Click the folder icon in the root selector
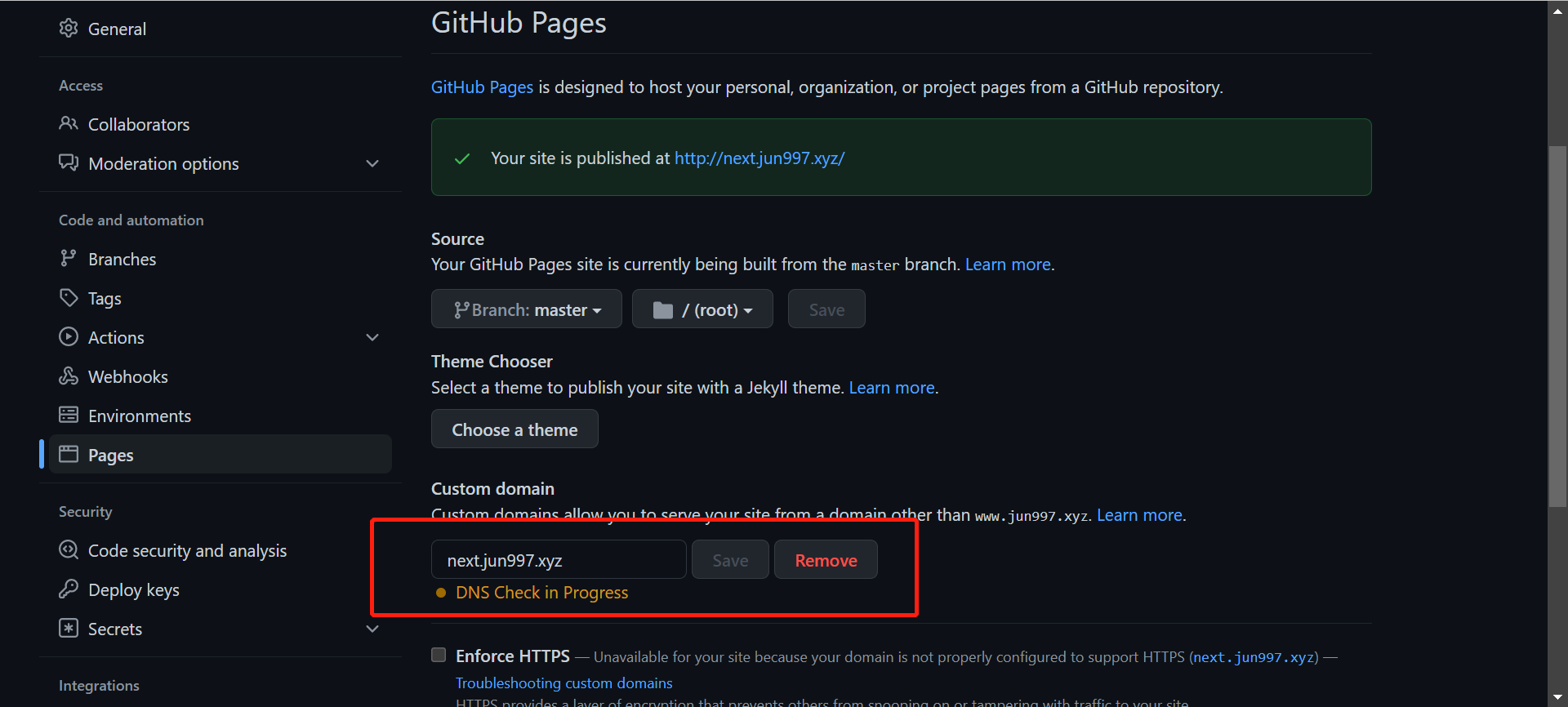This screenshot has height=707, width=1568. (663, 310)
